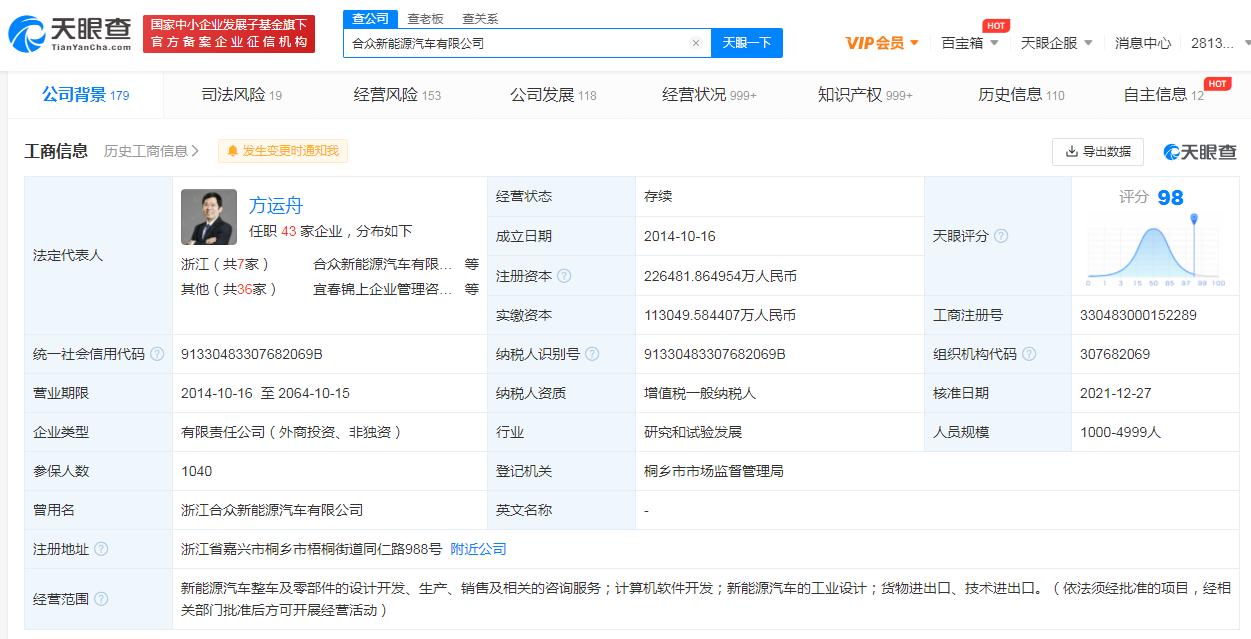1251x639 pixels.
Task: Click help icon next to 天眼评分
Action: (x=1001, y=236)
